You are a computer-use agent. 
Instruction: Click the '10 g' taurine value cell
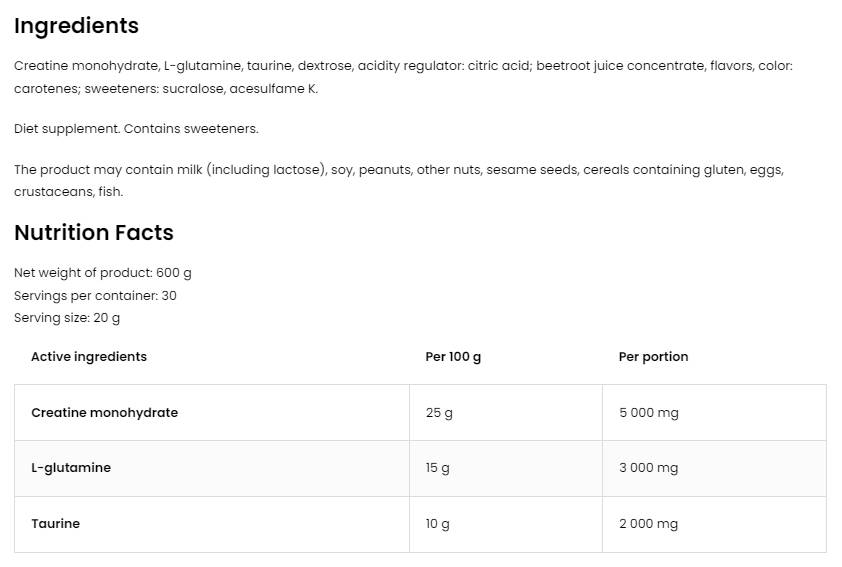(x=438, y=524)
